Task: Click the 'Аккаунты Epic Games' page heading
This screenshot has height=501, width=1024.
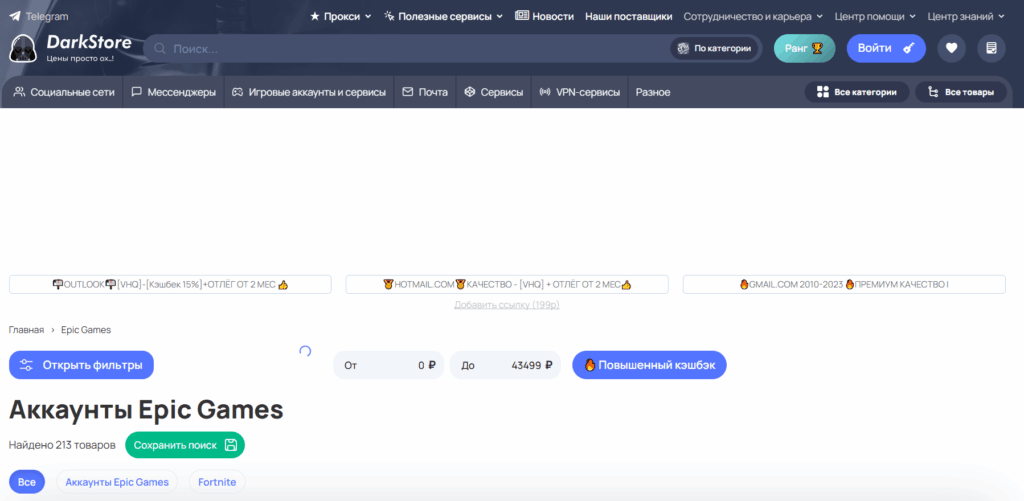Action: (x=146, y=410)
